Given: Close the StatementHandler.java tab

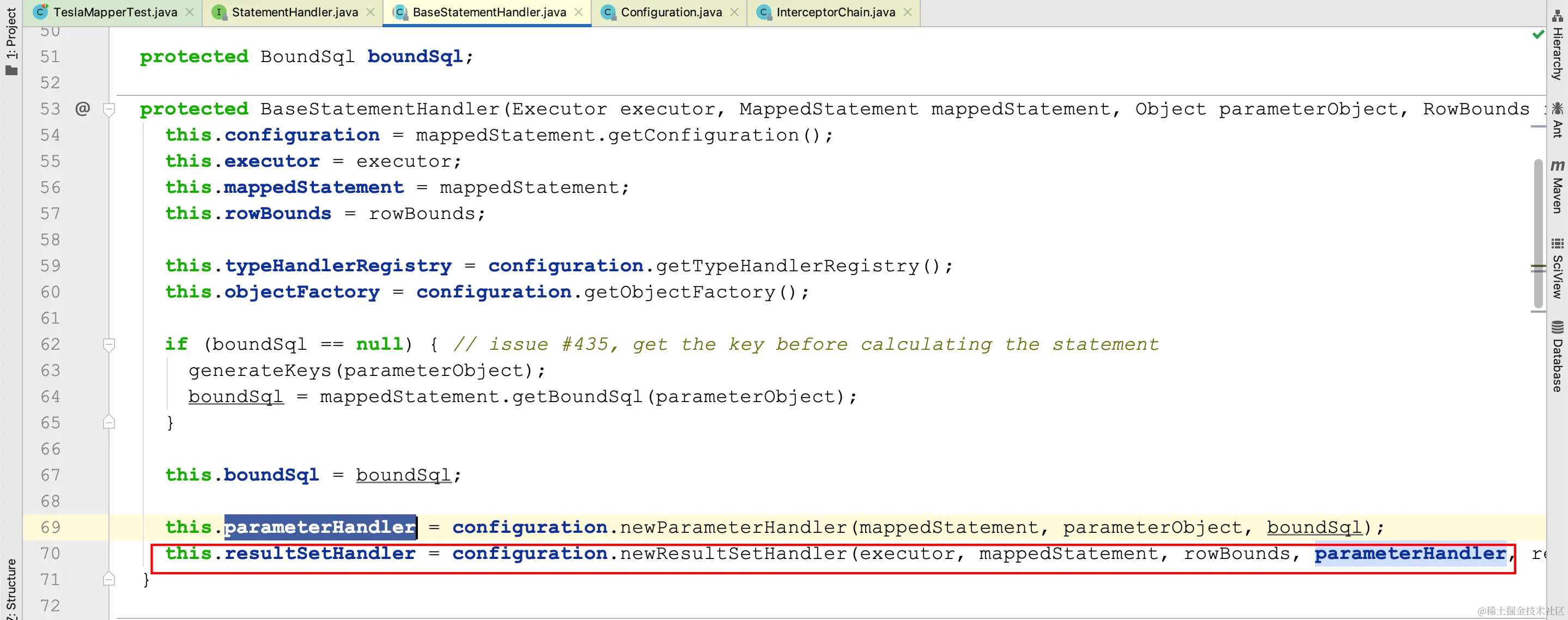Looking at the screenshot, I should coord(370,12).
